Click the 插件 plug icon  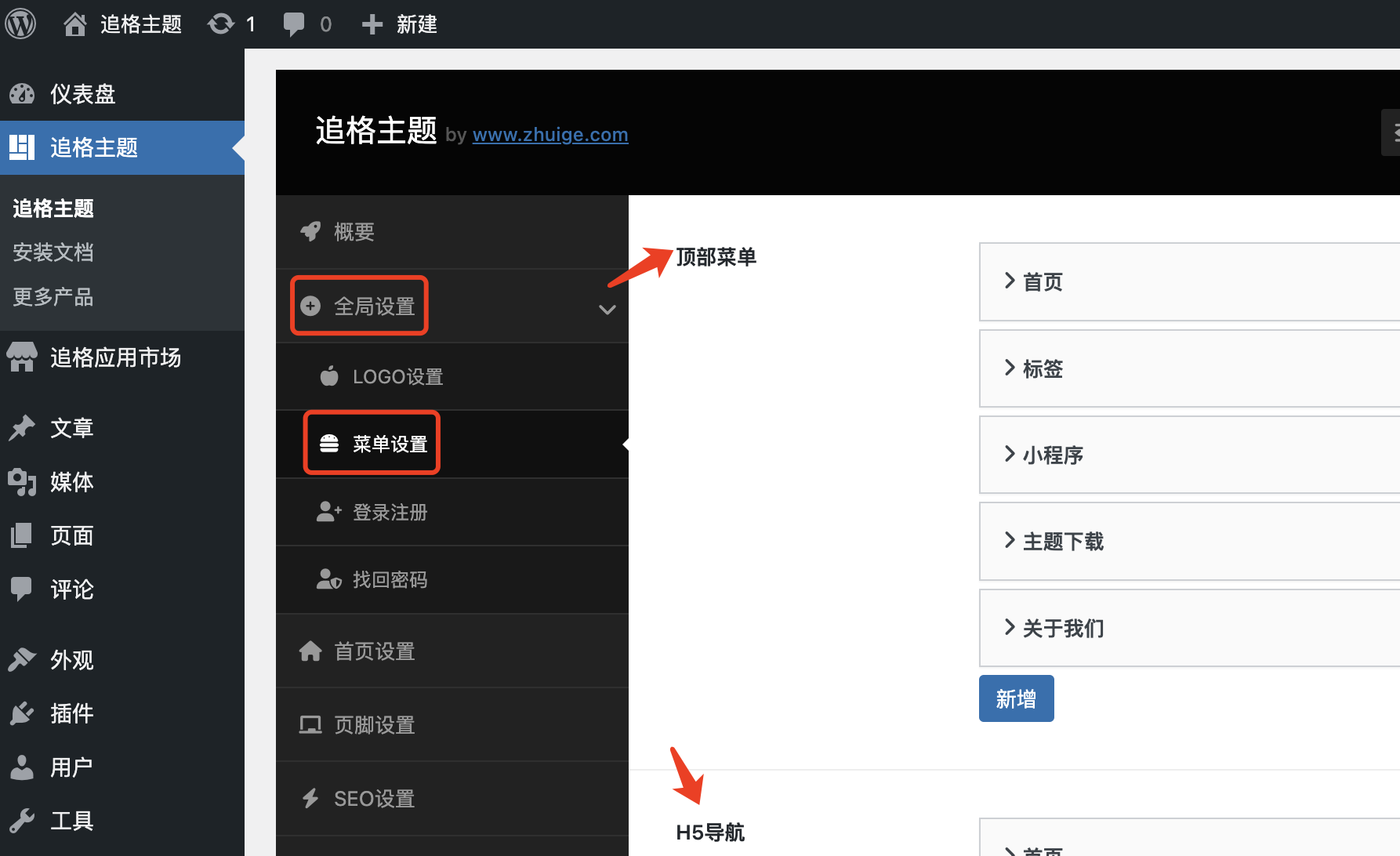(22, 713)
